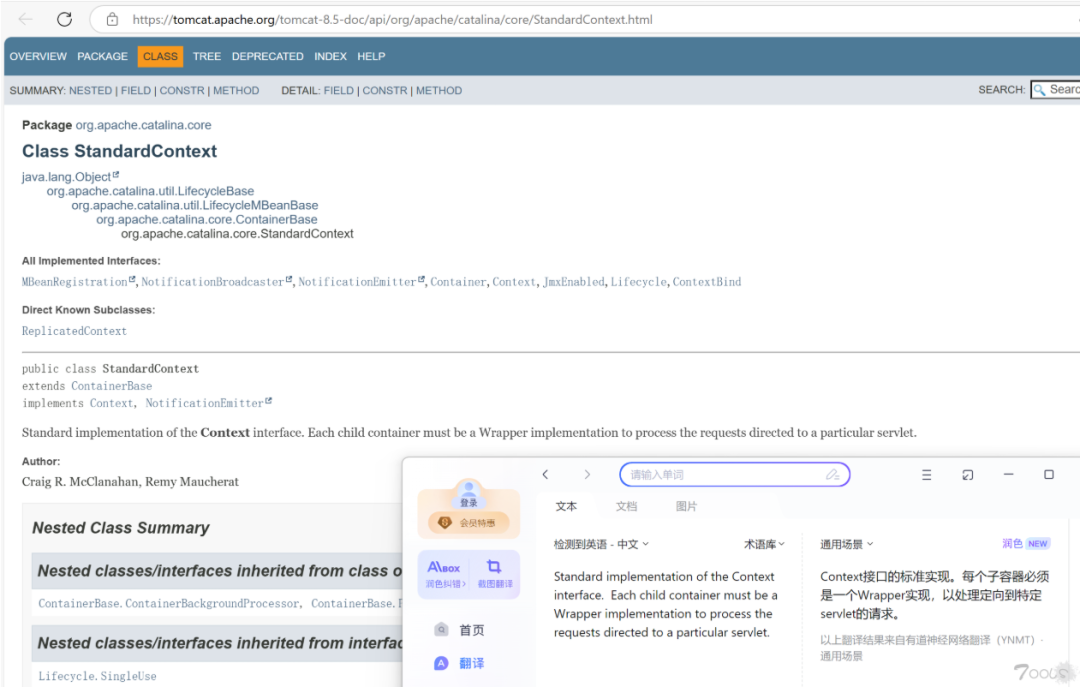The image size is (1080, 693).
Task: Open the general scenario (通用场景) dropdown
Action: pyautogui.click(x=847, y=544)
